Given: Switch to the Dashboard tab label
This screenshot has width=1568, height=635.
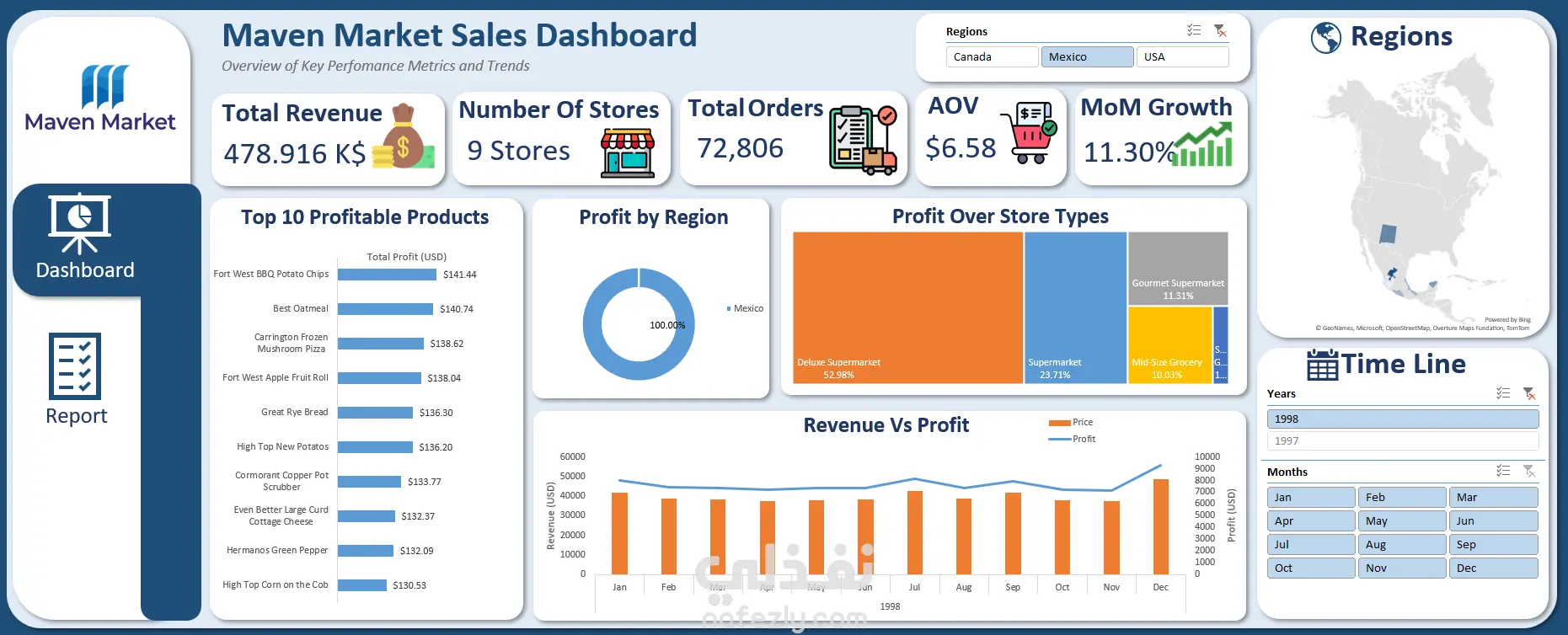Looking at the screenshot, I should click(x=85, y=270).
